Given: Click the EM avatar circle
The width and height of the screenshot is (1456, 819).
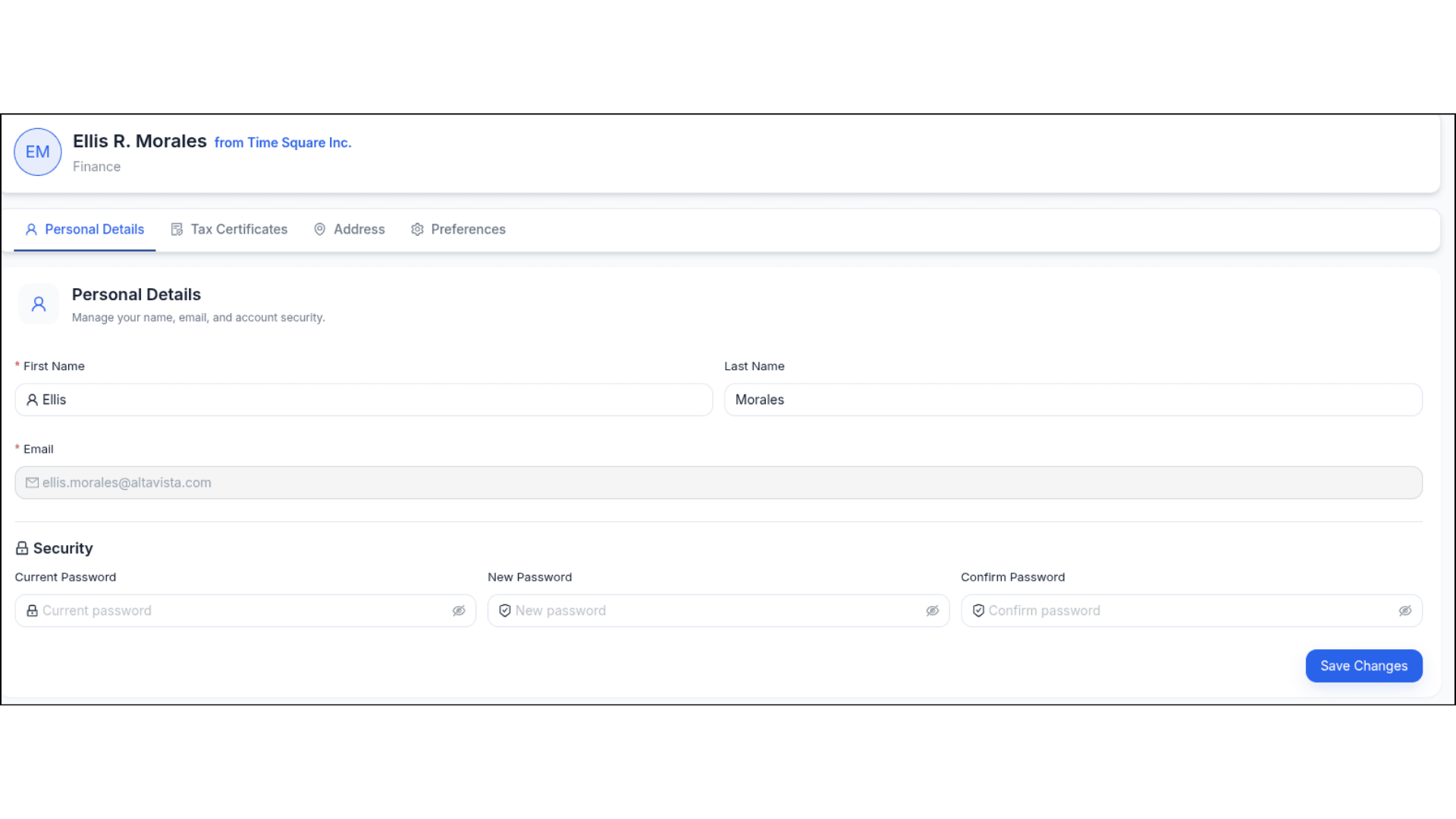Looking at the screenshot, I should [x=38, y=152].
